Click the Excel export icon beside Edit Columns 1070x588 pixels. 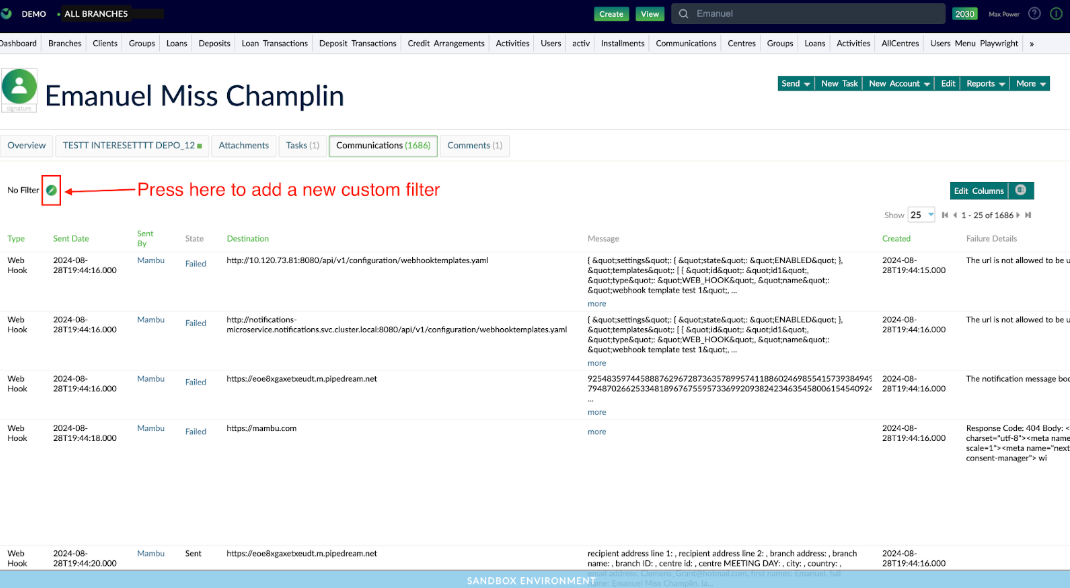(1020, 190)
